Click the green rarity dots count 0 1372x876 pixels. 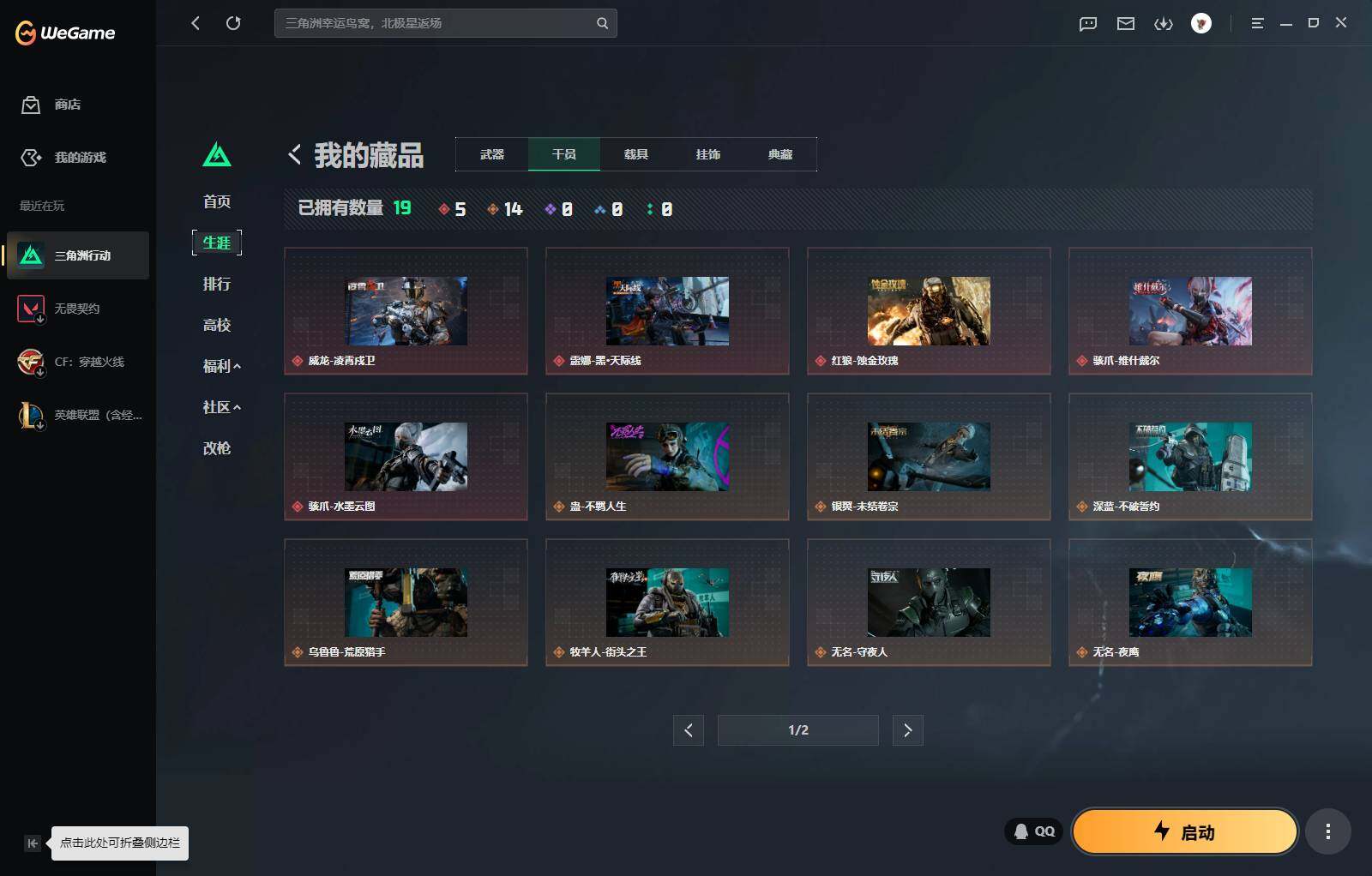coord(659,209)
